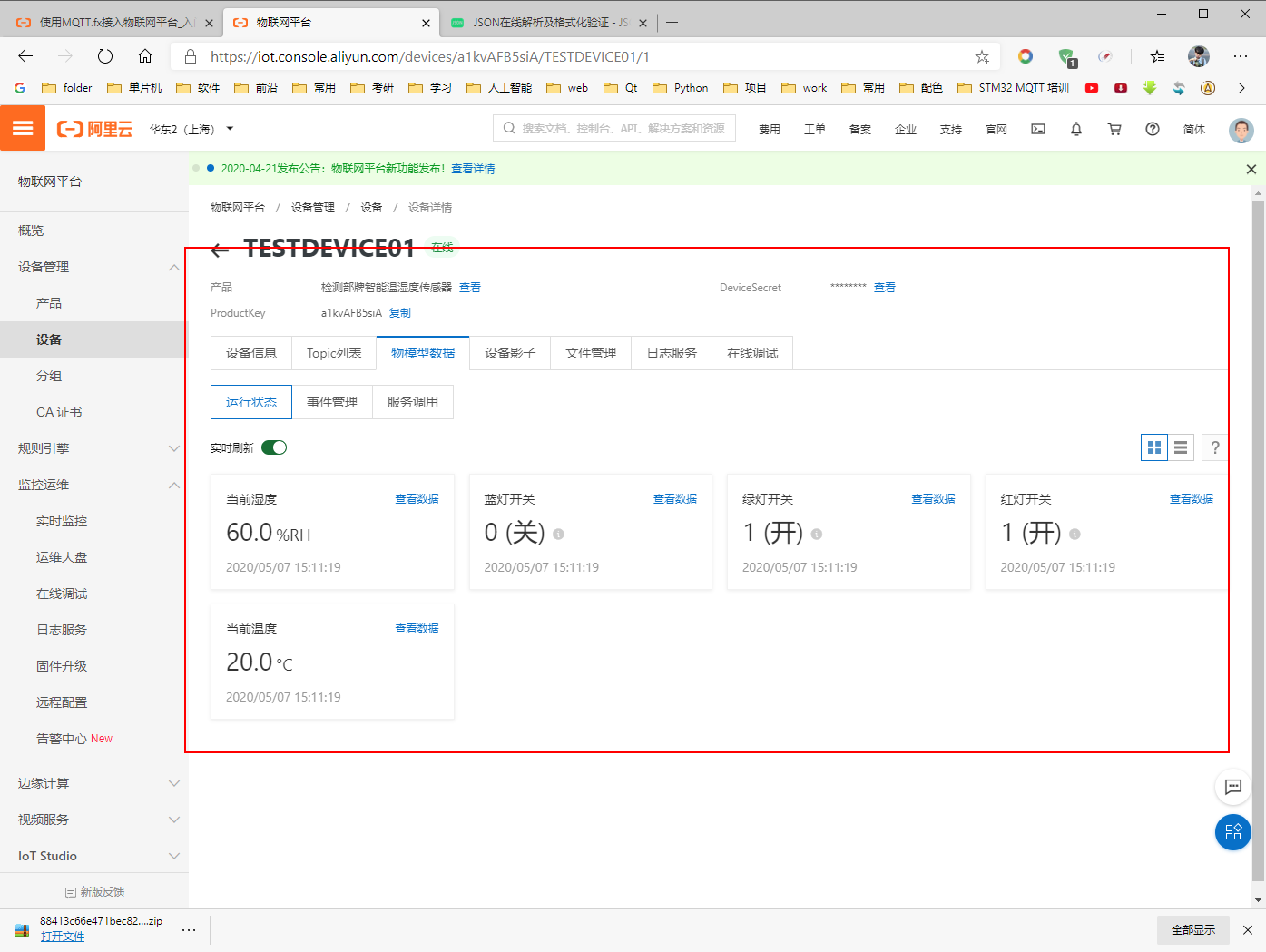Open the region dropdown 华东2 (上海)
The image size is (1266, 952).
(x=191, y=129)
